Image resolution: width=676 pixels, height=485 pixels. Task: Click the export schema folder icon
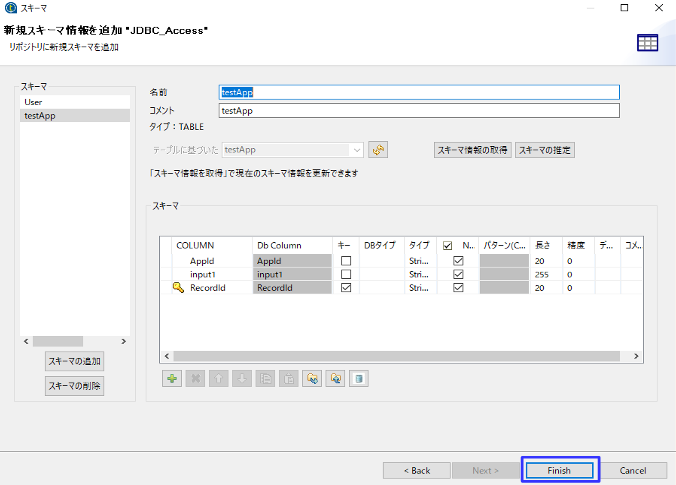click(x=335, y=379)
